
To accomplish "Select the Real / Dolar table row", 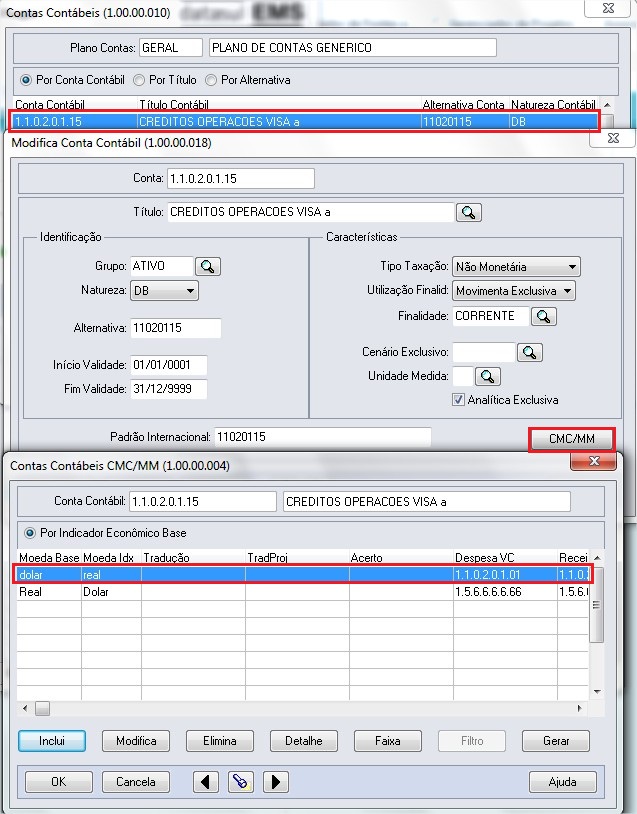I will pos(303,592).
